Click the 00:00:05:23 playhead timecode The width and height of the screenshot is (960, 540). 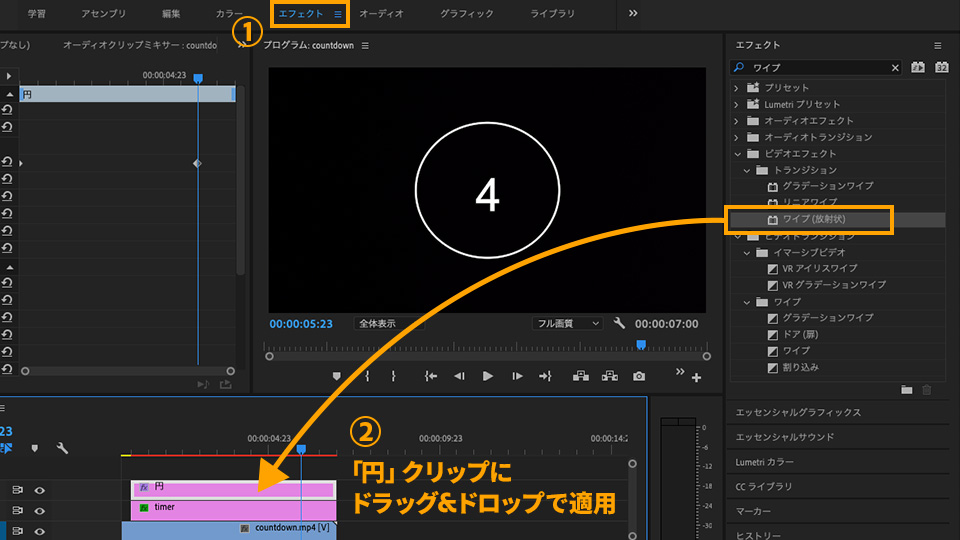tap(301, 324)
